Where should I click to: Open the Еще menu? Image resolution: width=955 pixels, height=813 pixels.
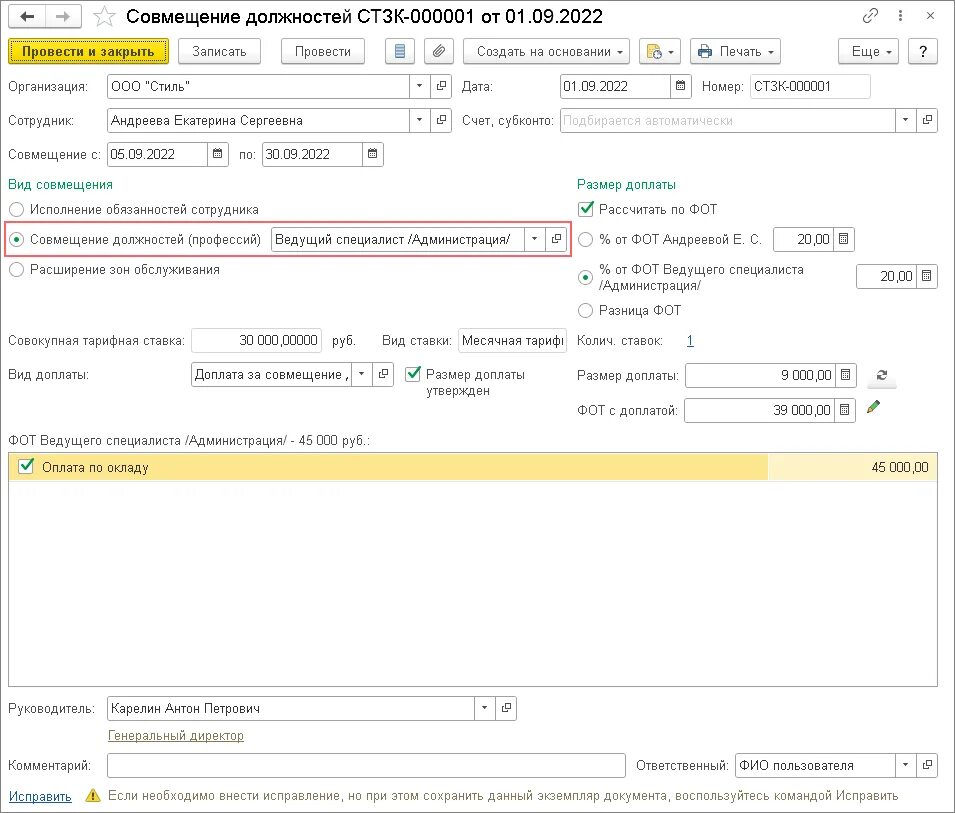pos(869,51)
